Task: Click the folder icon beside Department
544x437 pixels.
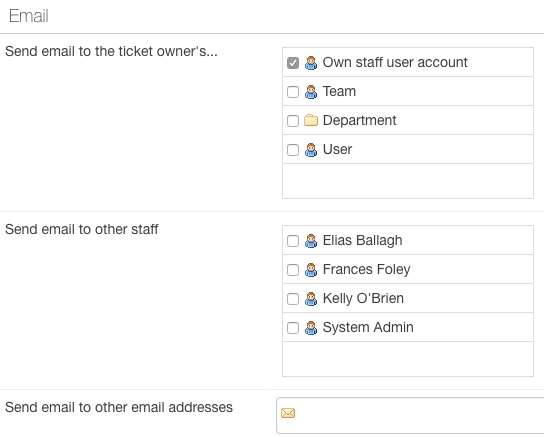Action: [311, 120]
